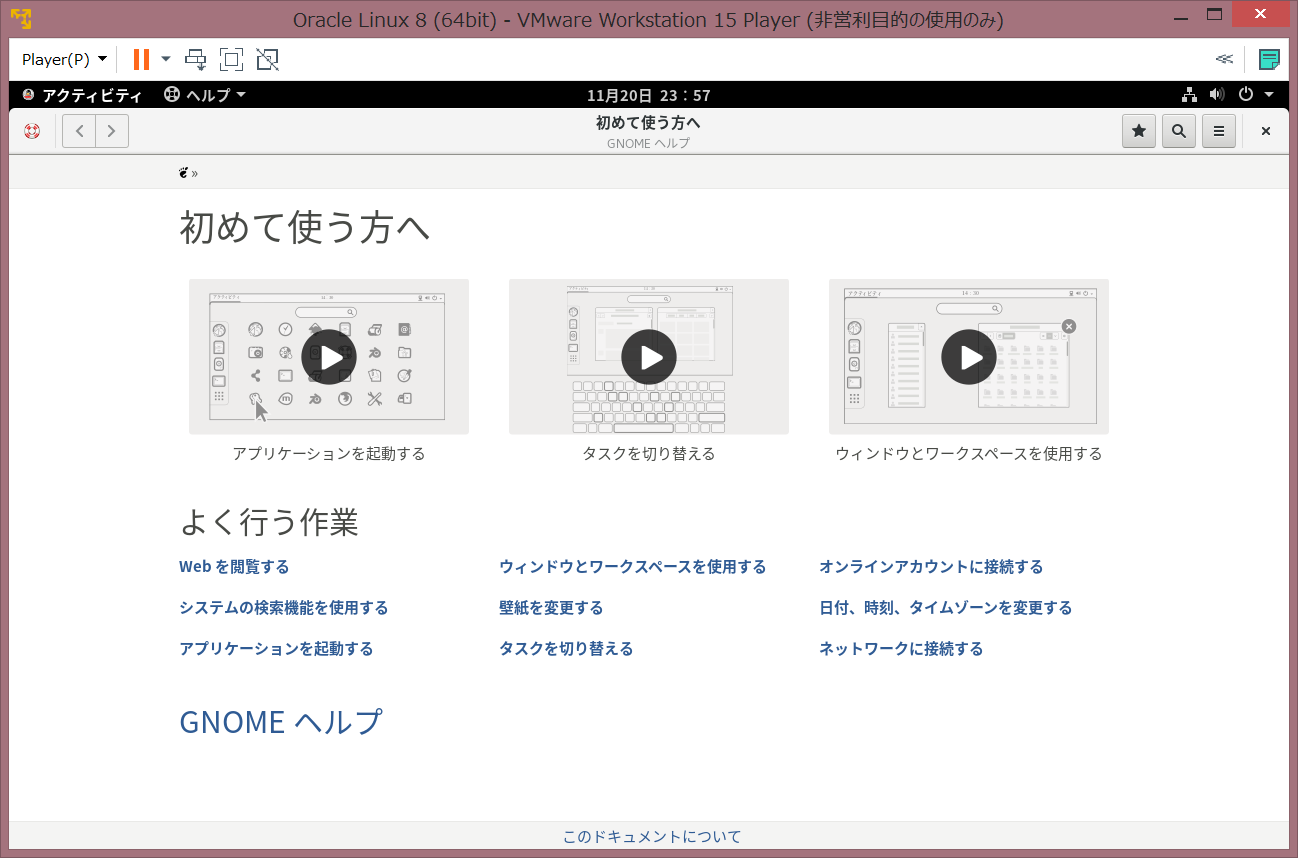This screenshot has height=858, width=1298.
Task: Click the double chevron collapse icon in VMware toolbar
Action: pyautogui.click(x=1224, y=59)
